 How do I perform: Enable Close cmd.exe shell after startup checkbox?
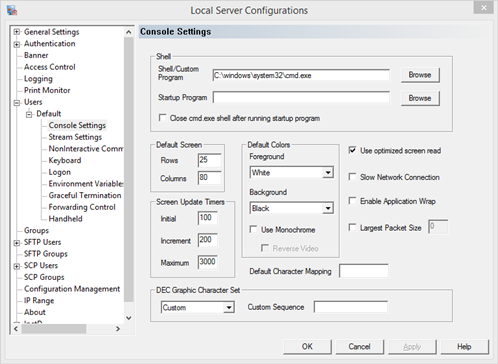[x=162, y=118]
